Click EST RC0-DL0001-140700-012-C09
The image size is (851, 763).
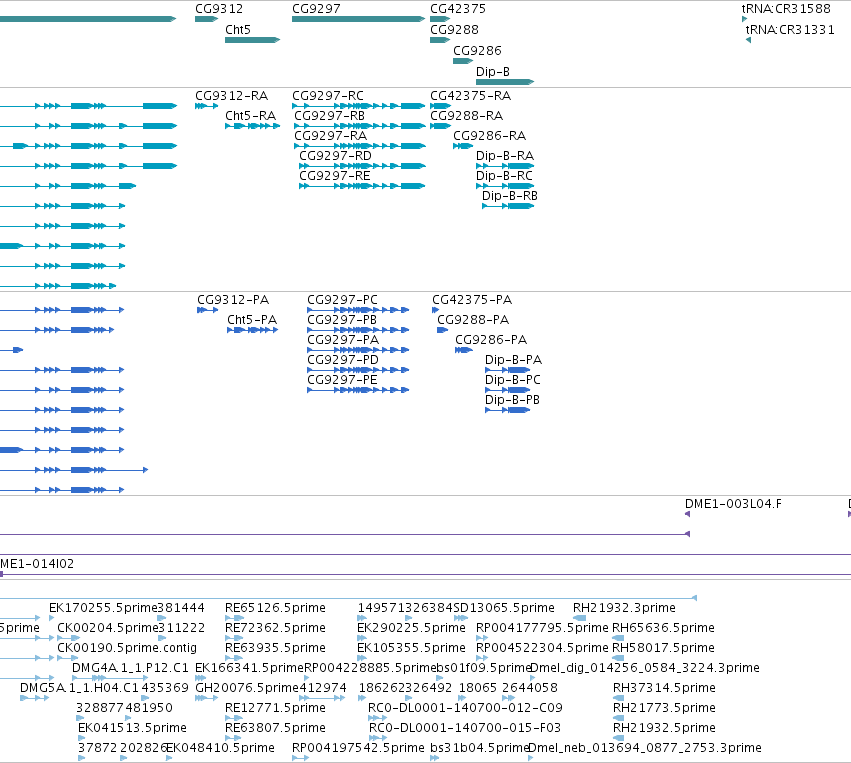click(x=465, y=708)
